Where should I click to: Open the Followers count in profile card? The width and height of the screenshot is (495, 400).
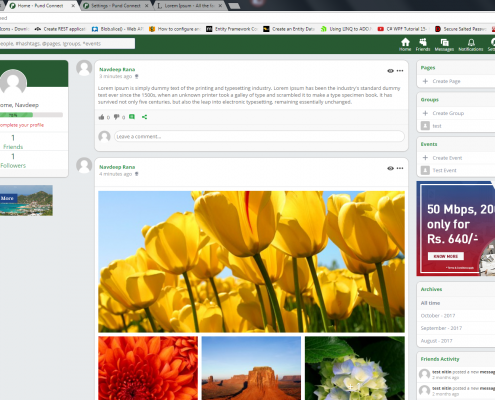coord(13,160)
